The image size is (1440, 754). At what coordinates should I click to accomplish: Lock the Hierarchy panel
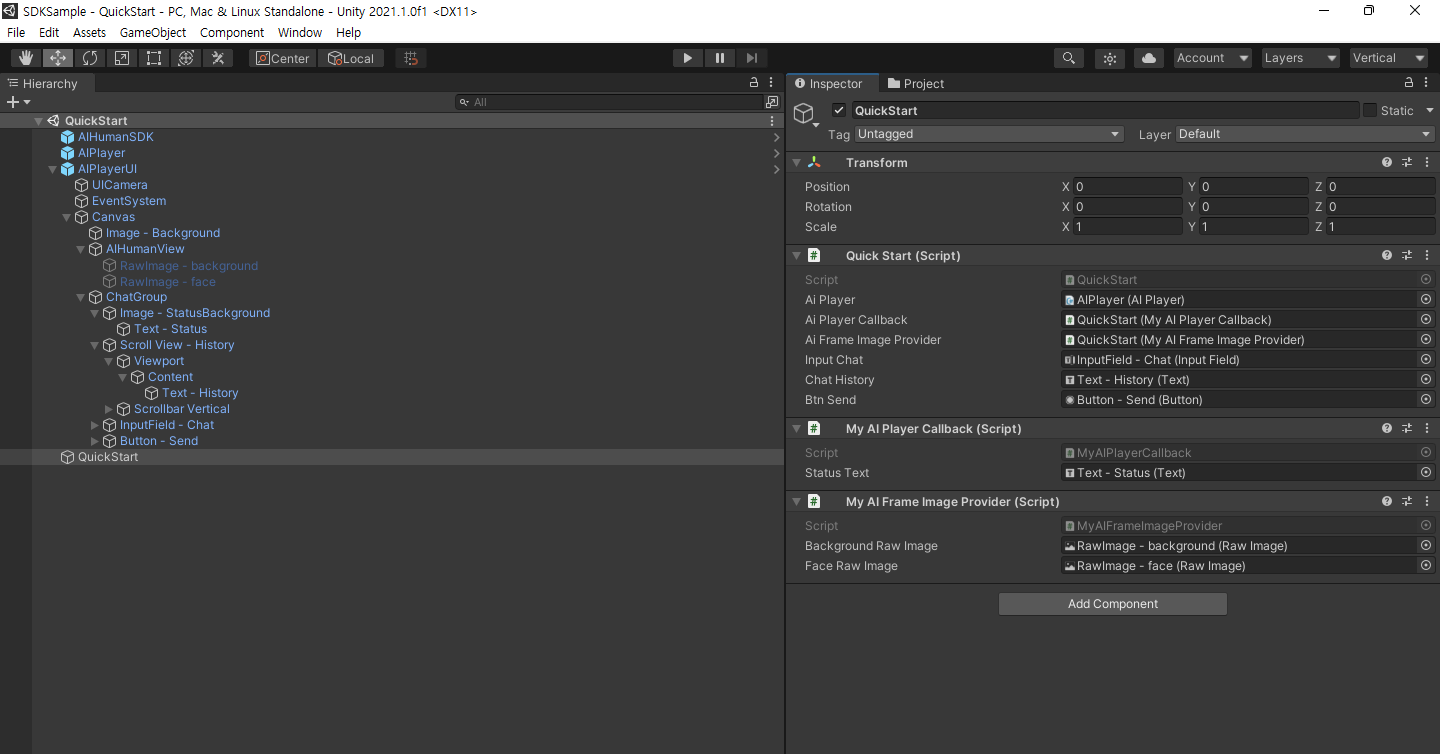(x=754, y=83)
